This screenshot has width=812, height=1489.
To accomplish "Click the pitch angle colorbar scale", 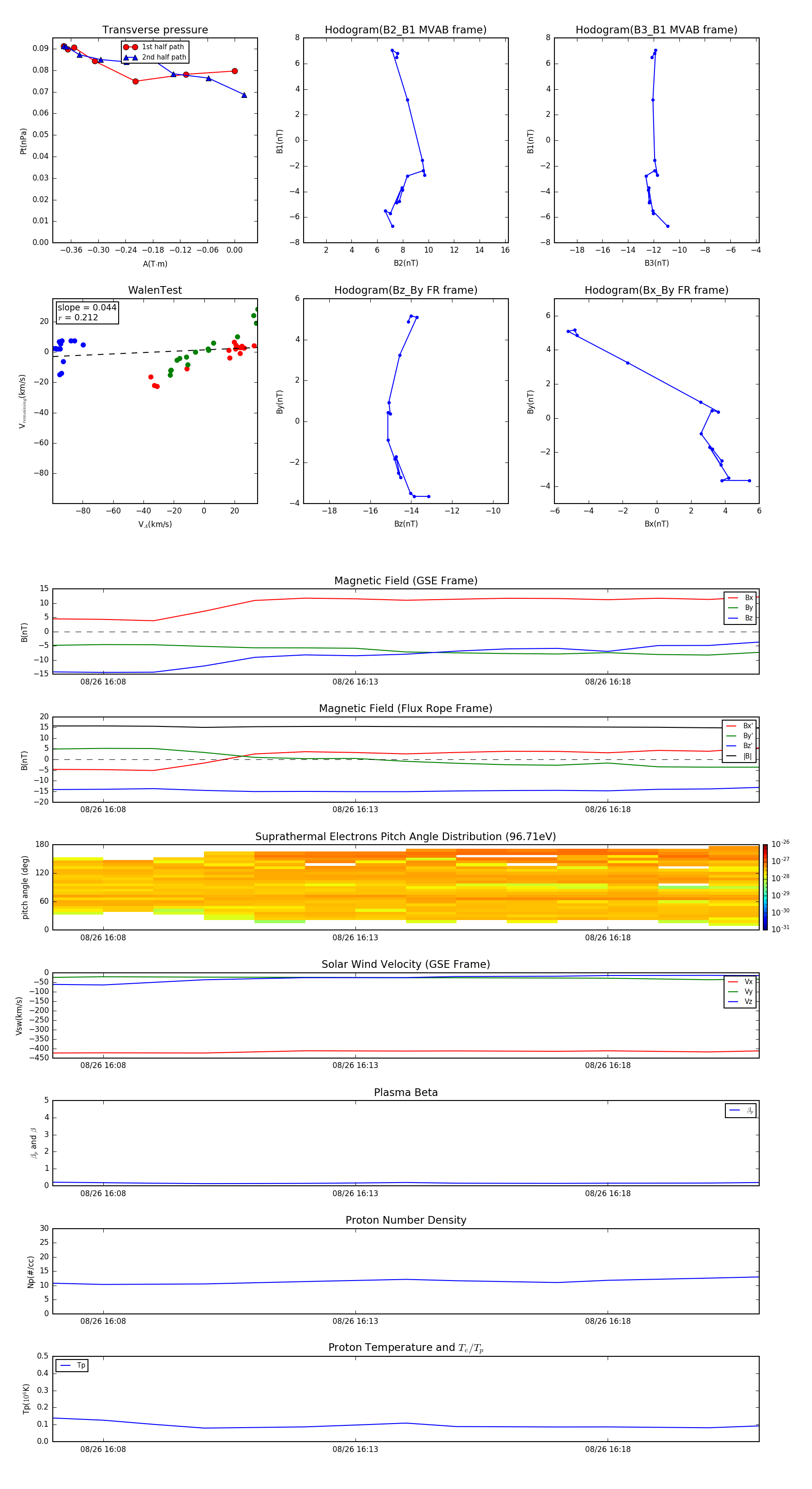I will pos(765,887).
